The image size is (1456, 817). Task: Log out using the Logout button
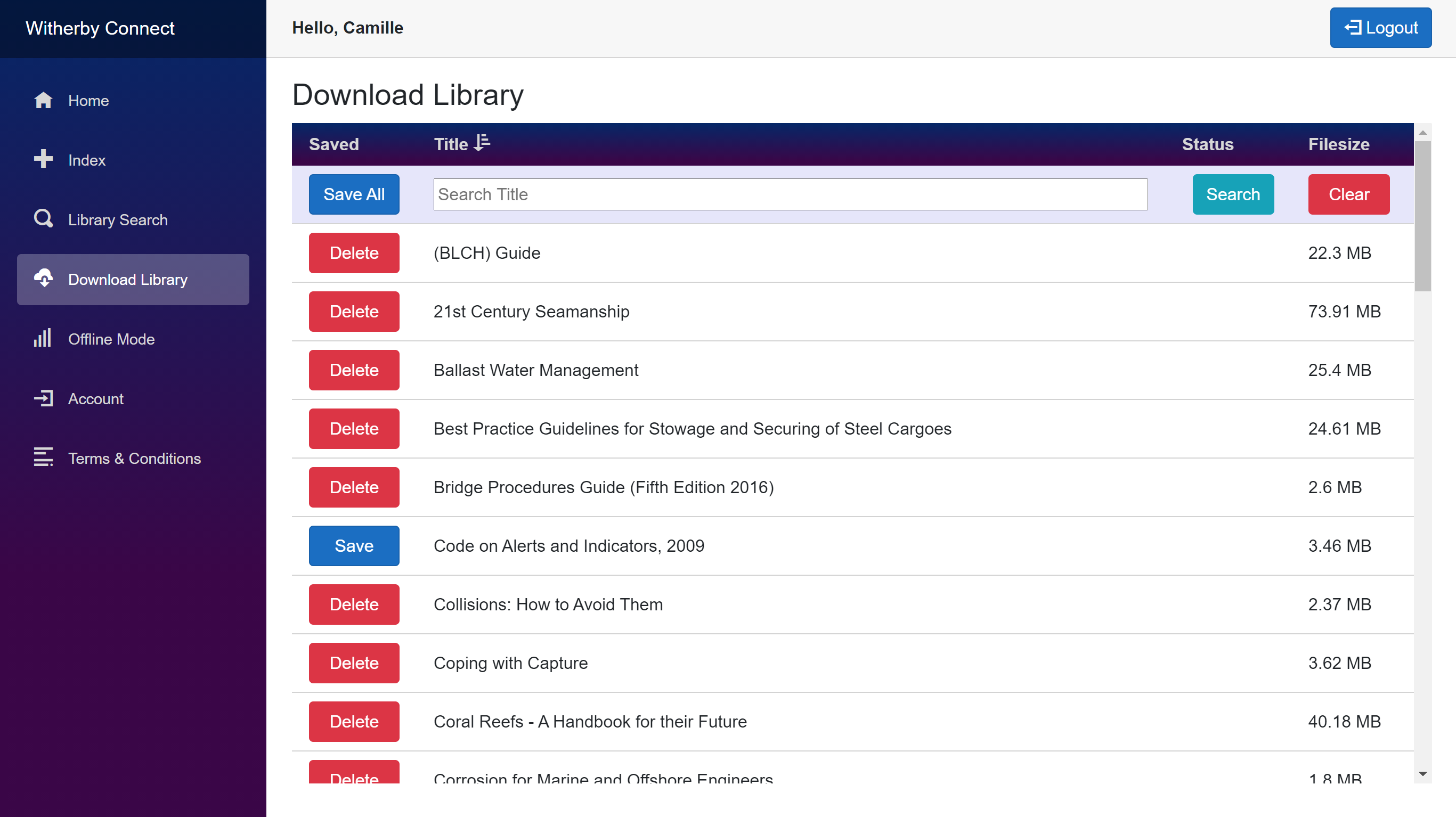pos(1380,28)
